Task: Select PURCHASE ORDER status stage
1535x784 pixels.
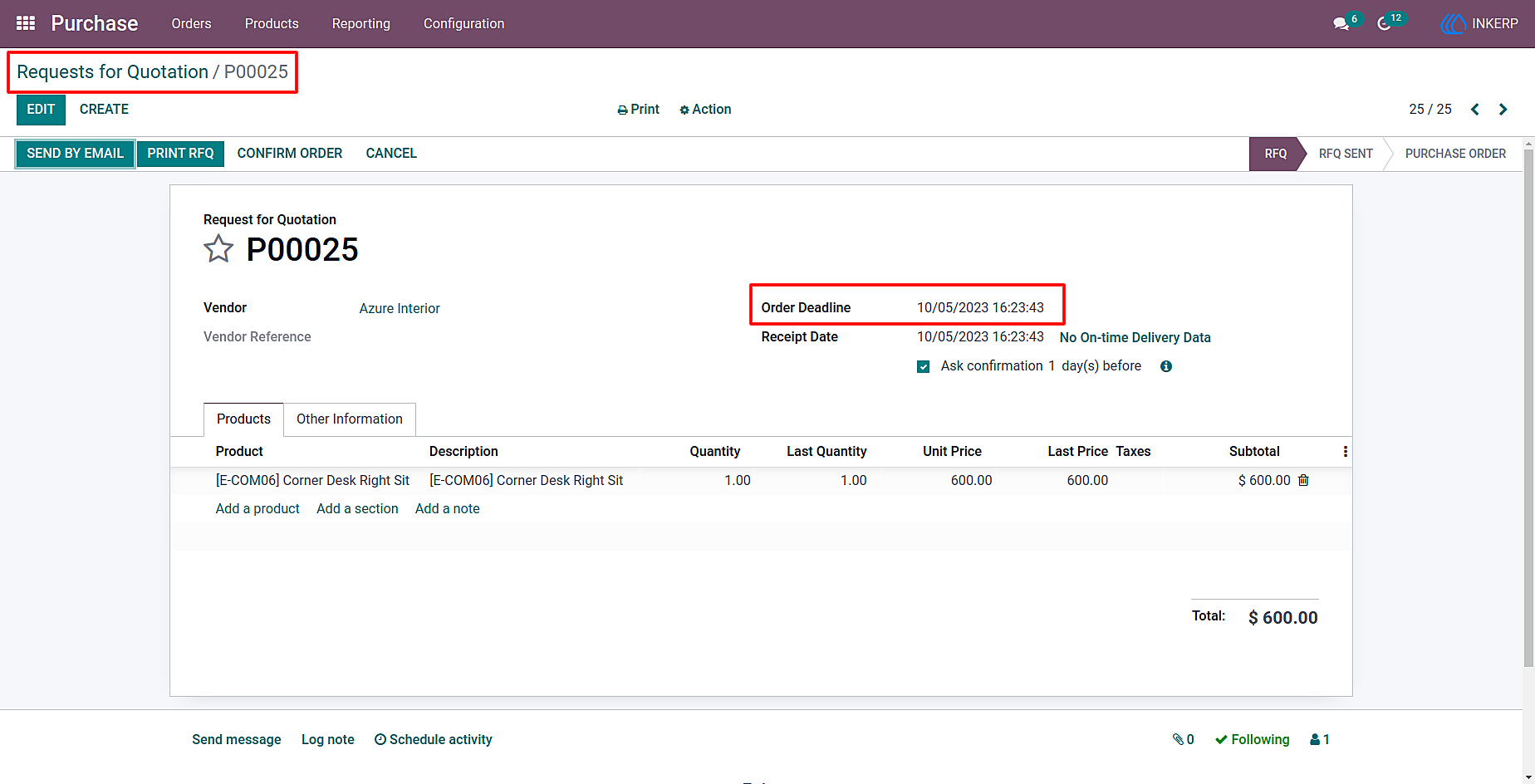Action: click(x=1455, y=154)
